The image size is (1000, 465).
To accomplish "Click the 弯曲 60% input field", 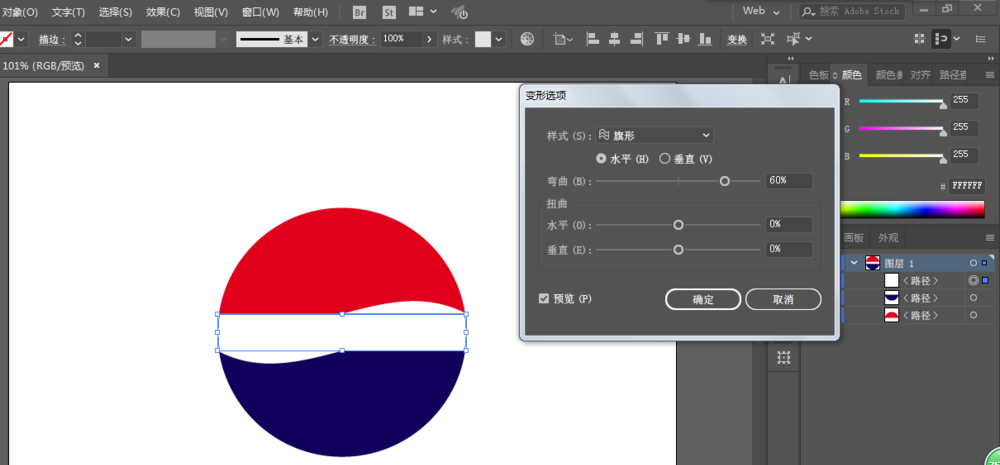I will [789, 181].
